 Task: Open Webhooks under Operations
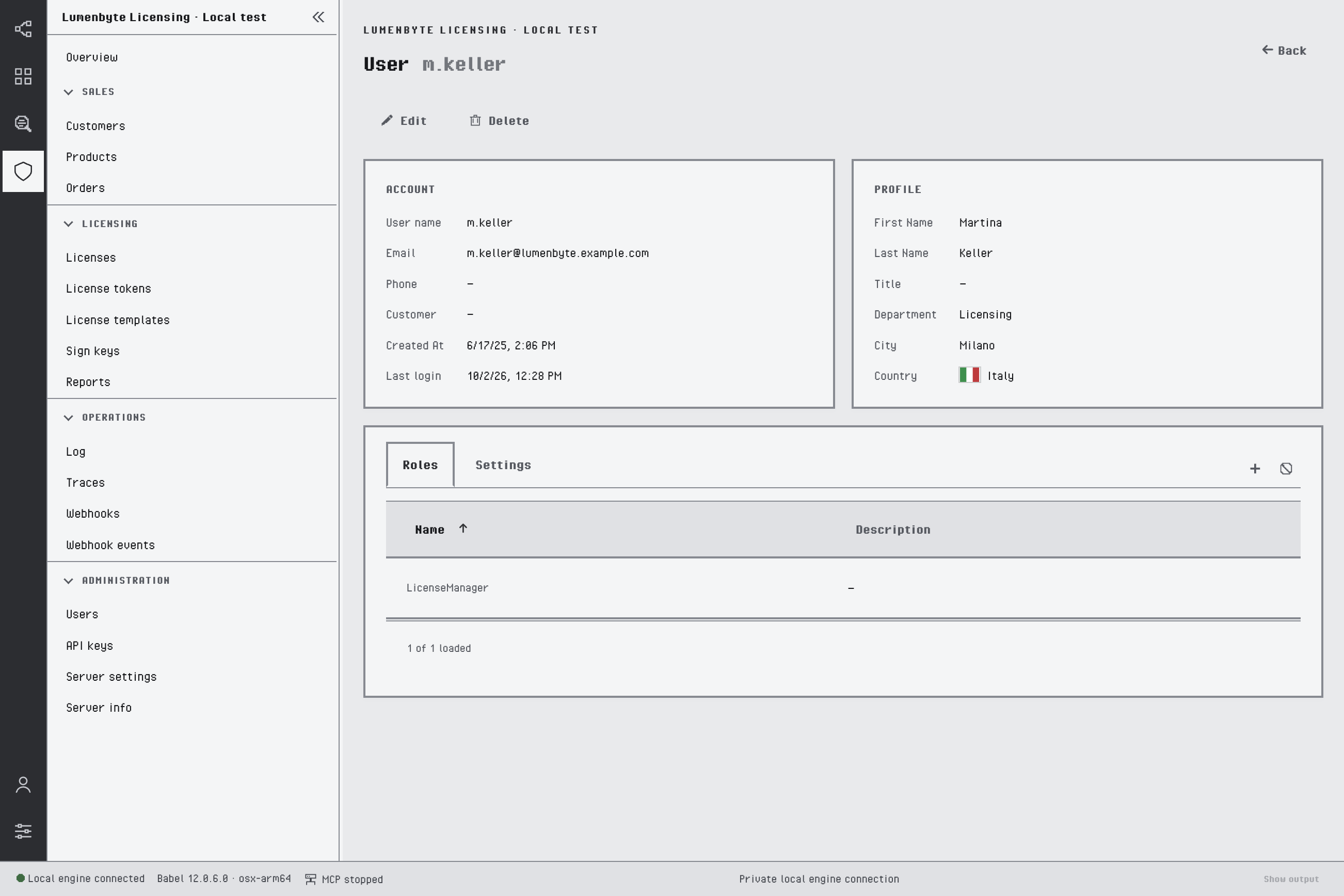pos(92,513)
